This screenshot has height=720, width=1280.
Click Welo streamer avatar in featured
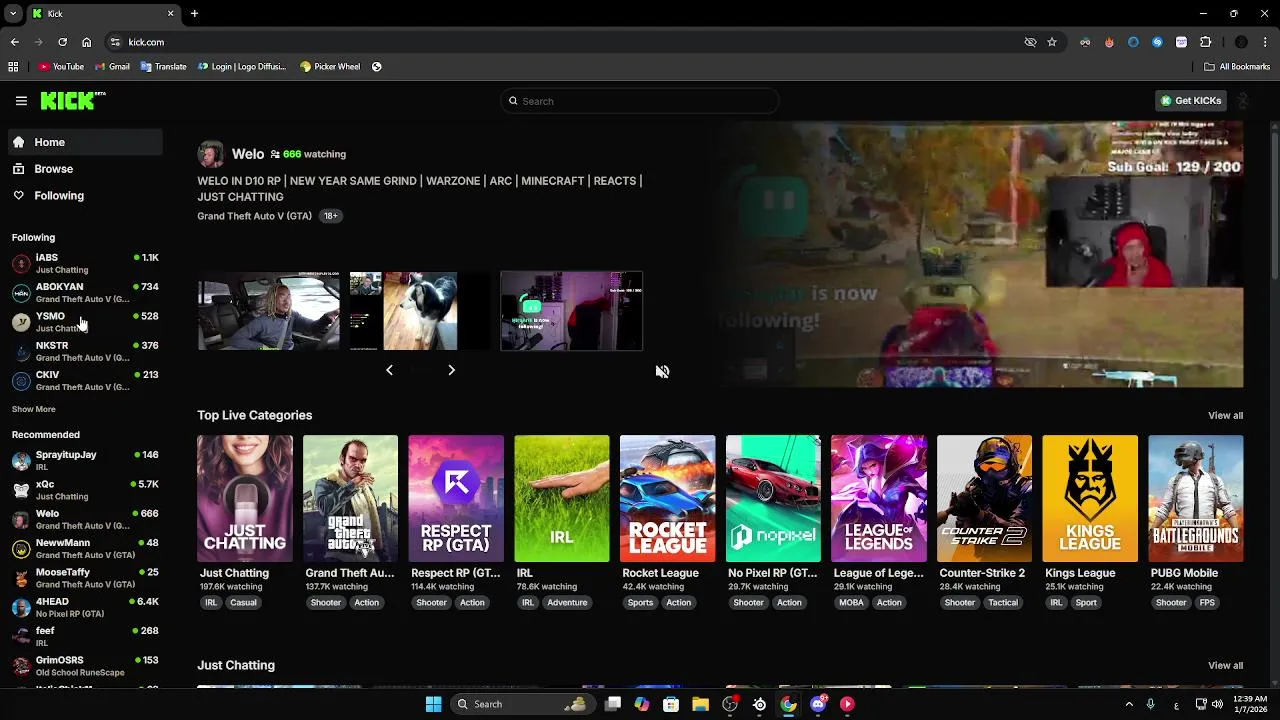pos(211,154)
